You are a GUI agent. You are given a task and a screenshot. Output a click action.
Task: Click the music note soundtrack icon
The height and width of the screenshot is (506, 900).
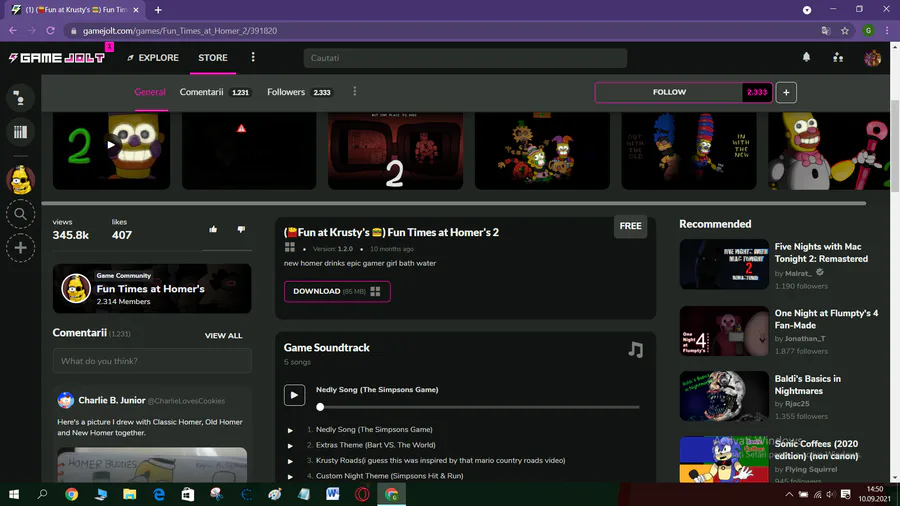click(x=635, y=349)
